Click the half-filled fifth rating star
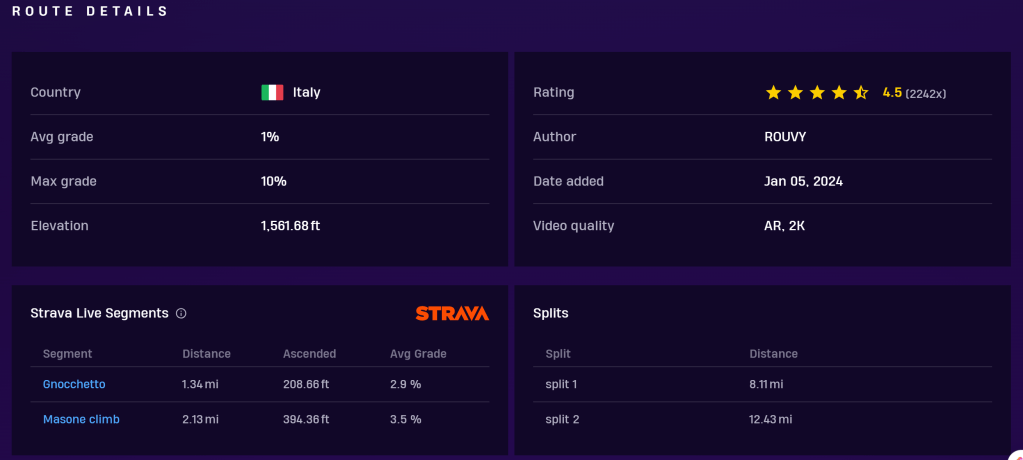 click(861, 92)
